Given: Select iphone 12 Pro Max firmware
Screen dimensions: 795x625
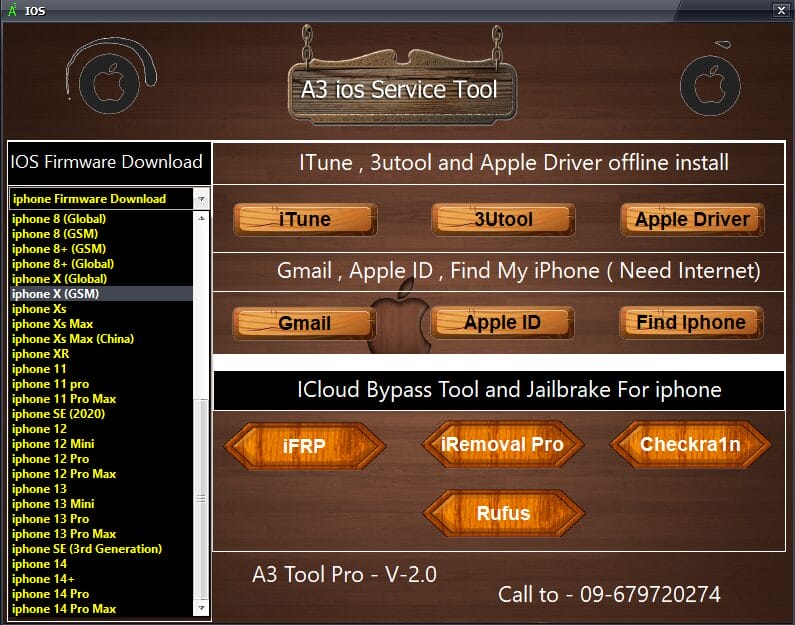Looking at the screenshot, I should 101,474.
